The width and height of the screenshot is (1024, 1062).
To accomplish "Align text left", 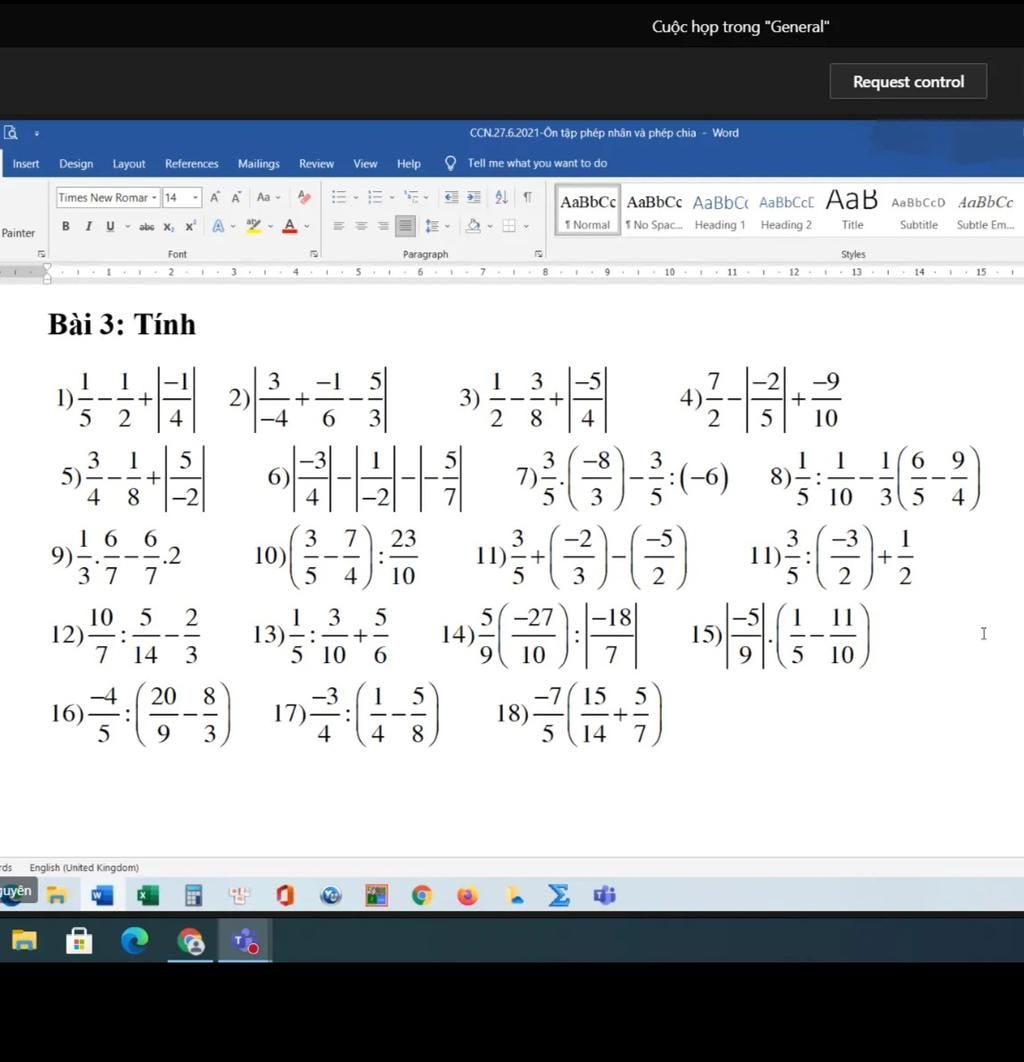I will [339, 226].
